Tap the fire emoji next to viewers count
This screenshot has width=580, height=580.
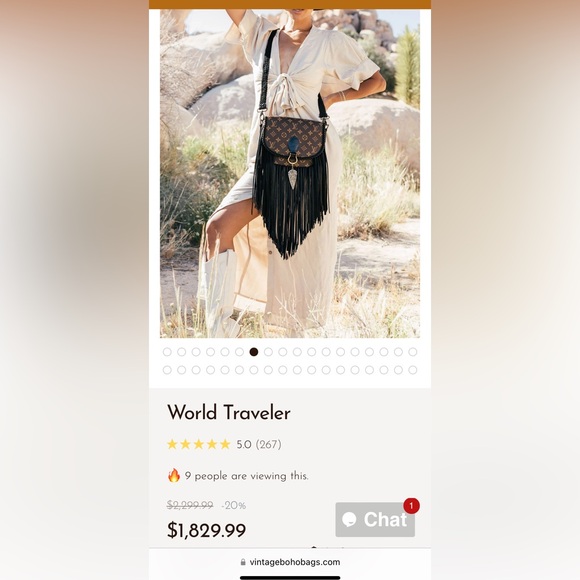174,475
